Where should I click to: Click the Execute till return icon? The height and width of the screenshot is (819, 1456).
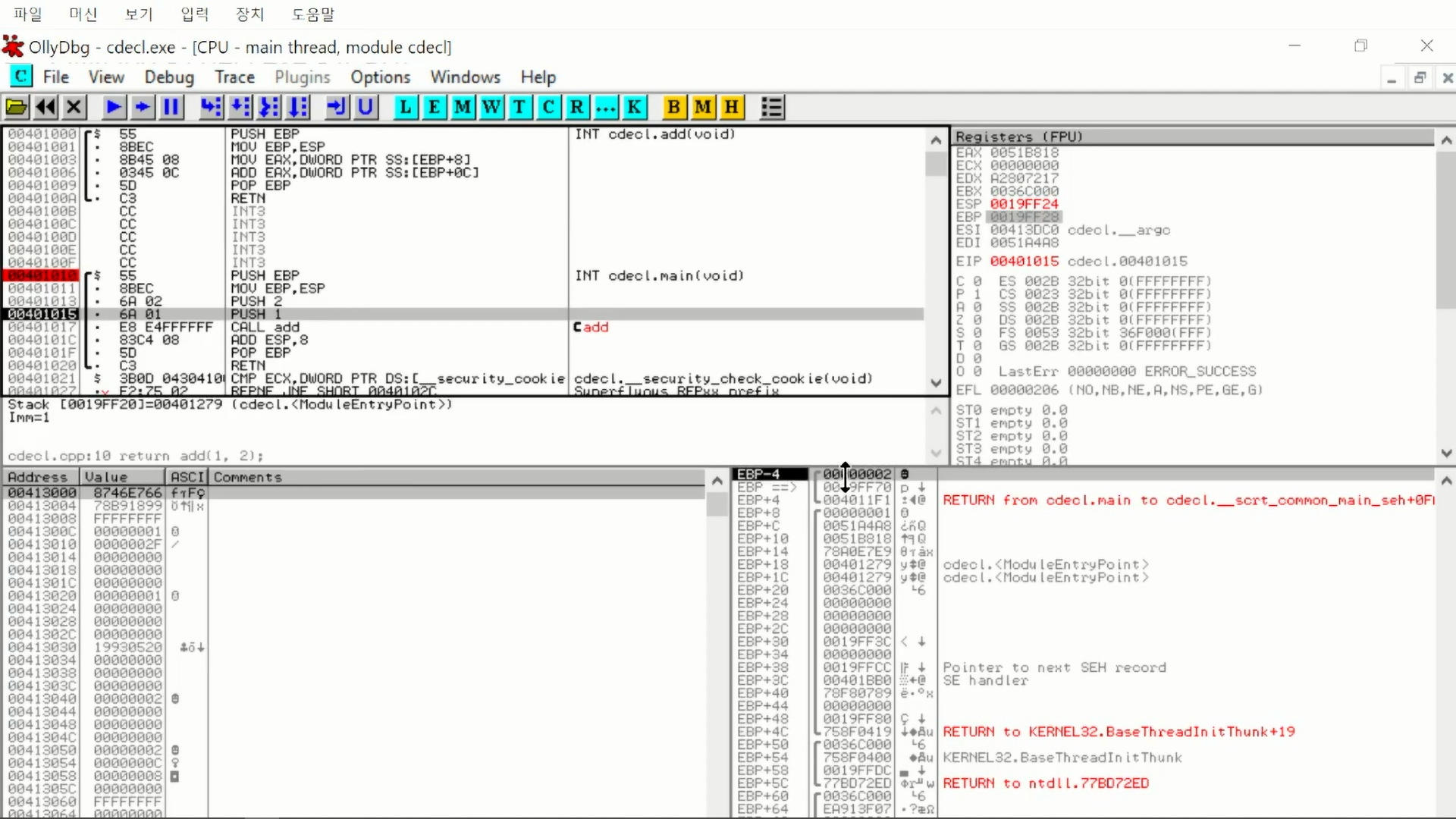[337, 107]
